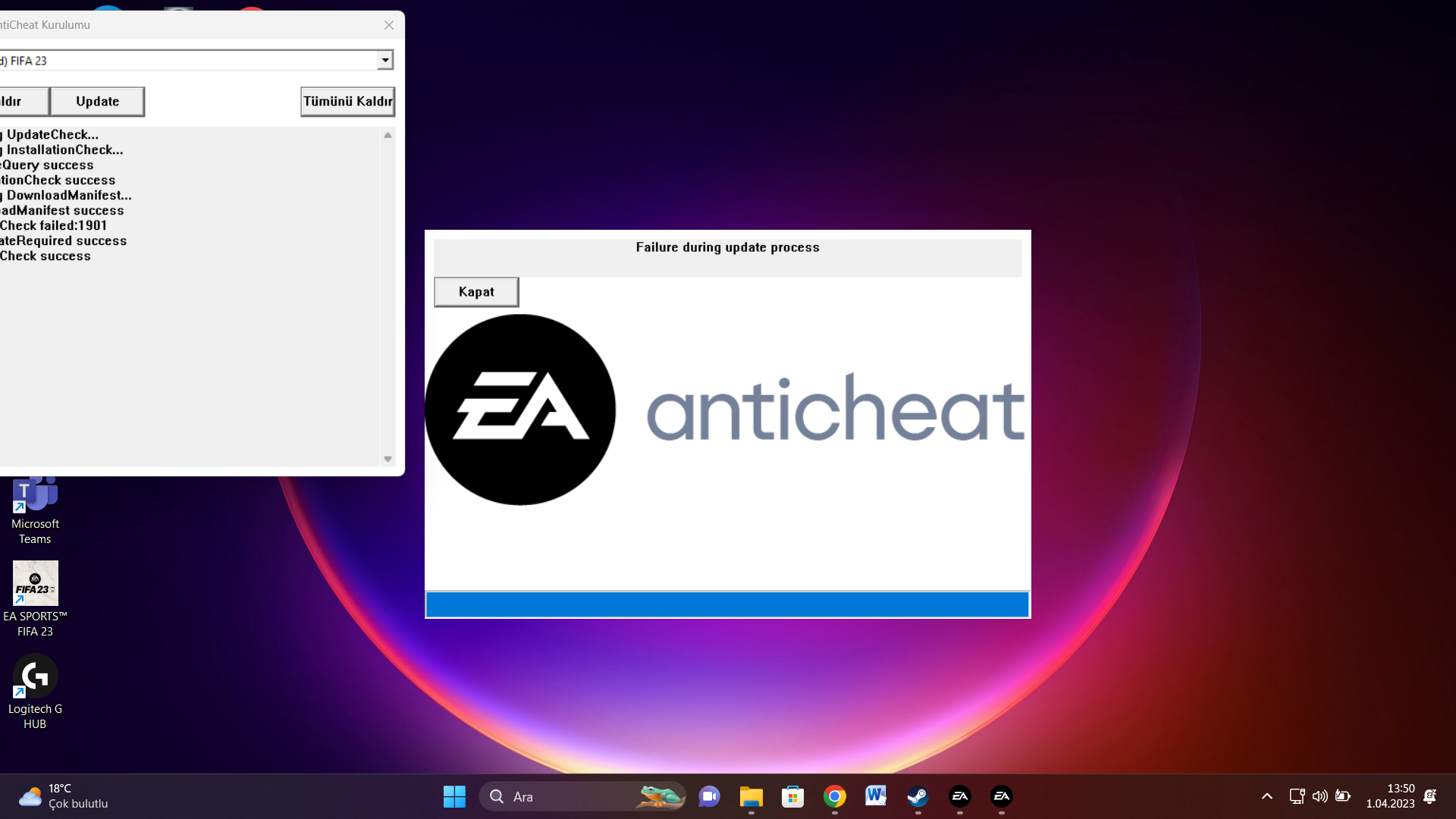Screen dimensions: 1456x819
Task: Open Microsoft Store from the taskbar
Action: click(x=792, y=796)
